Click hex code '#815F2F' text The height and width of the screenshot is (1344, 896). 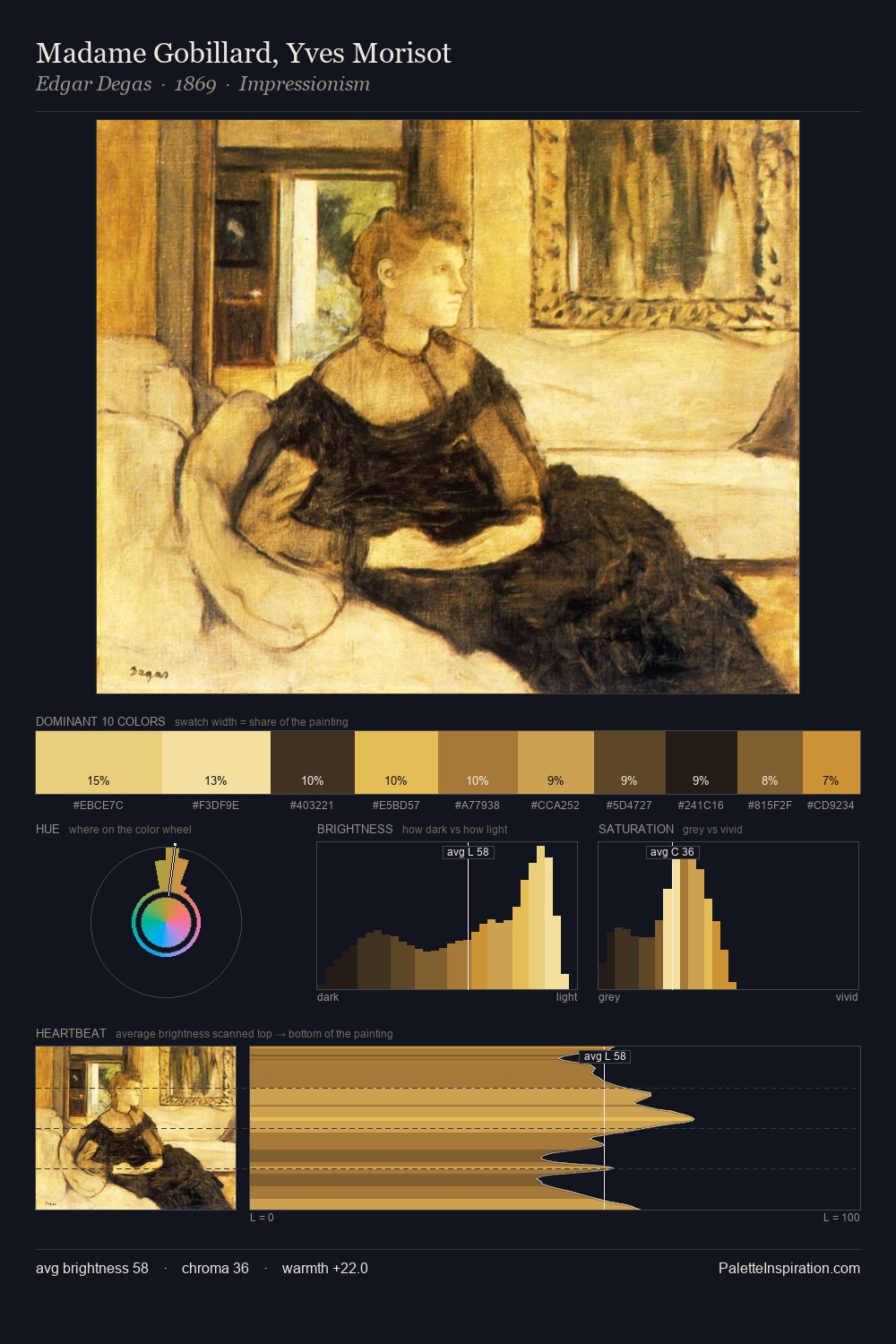click(x=770, y=805)
